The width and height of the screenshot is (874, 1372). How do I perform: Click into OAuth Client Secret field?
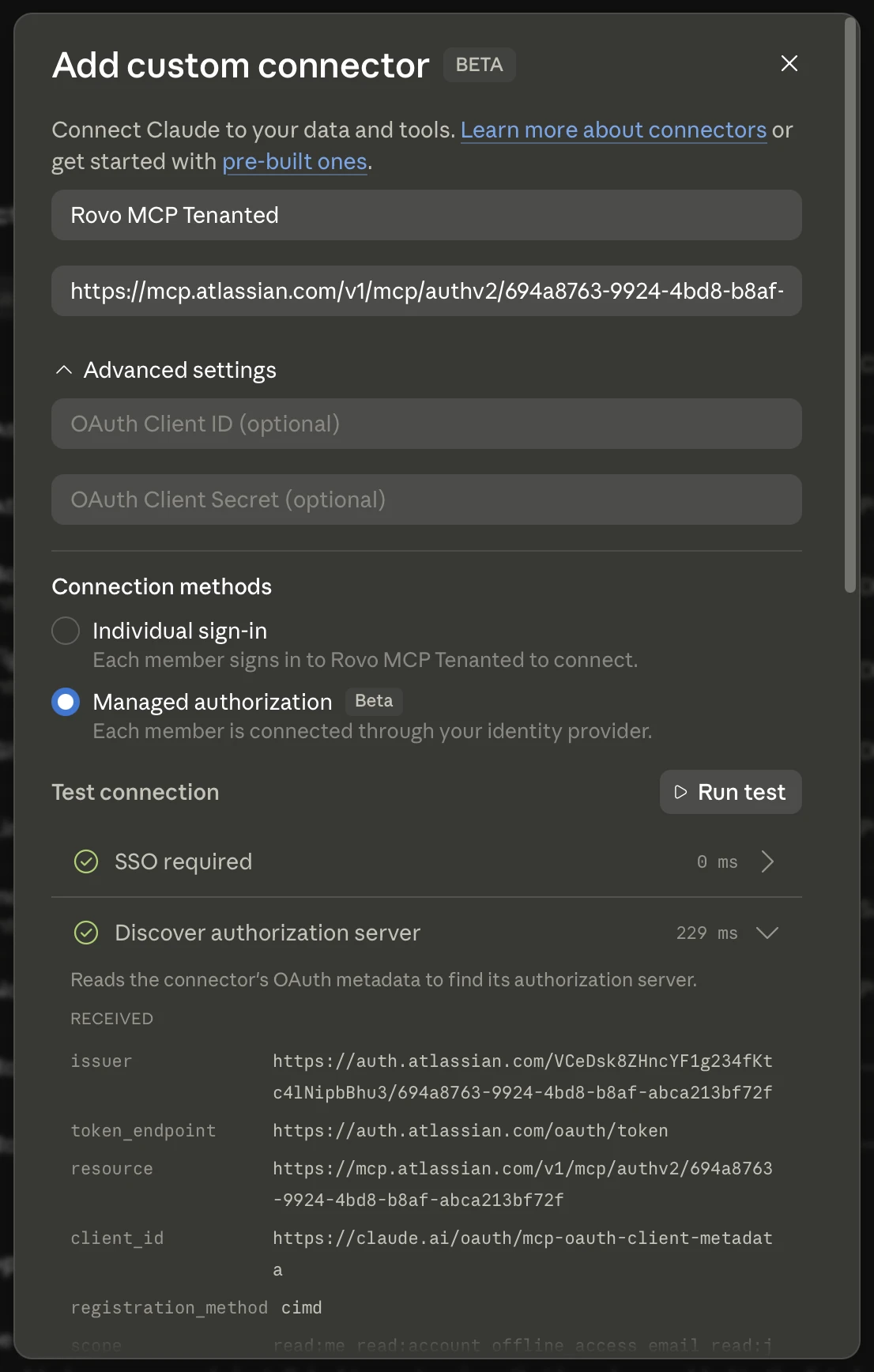[x=427, y=499]
